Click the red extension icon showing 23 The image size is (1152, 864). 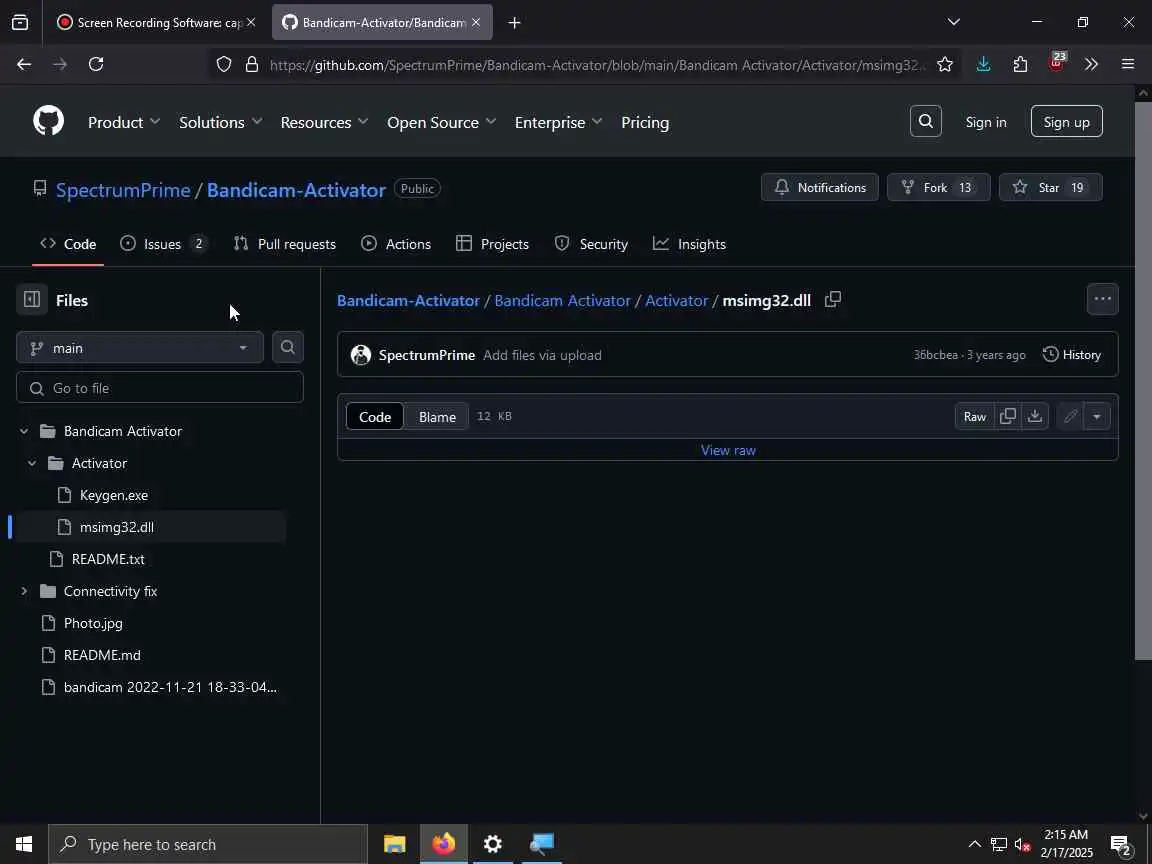click(1056, 63)
